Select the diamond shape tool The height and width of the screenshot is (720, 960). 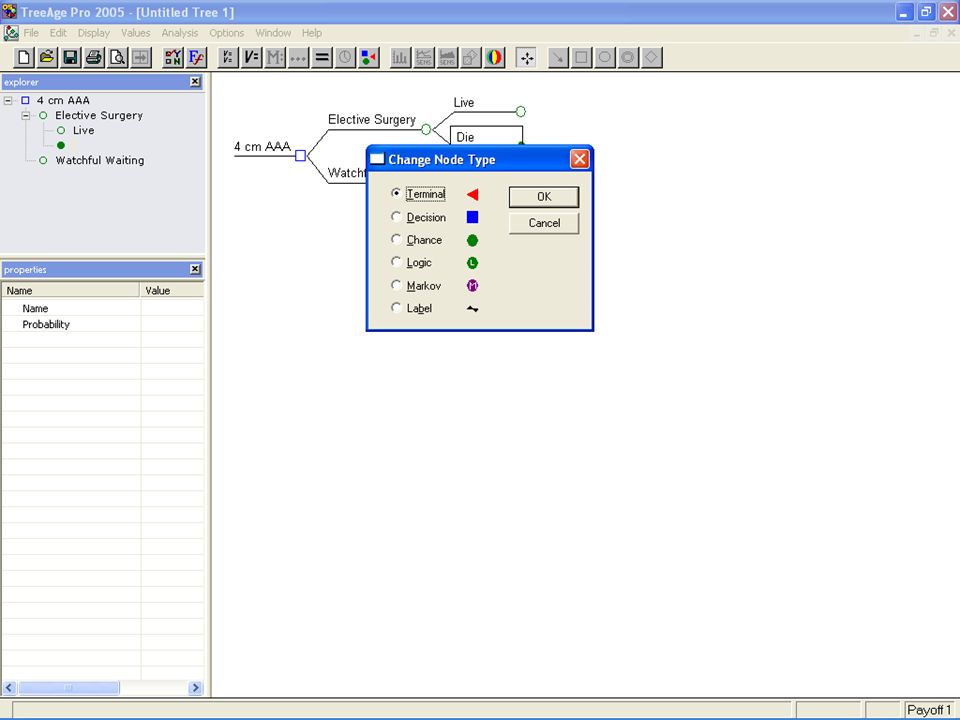651,58
